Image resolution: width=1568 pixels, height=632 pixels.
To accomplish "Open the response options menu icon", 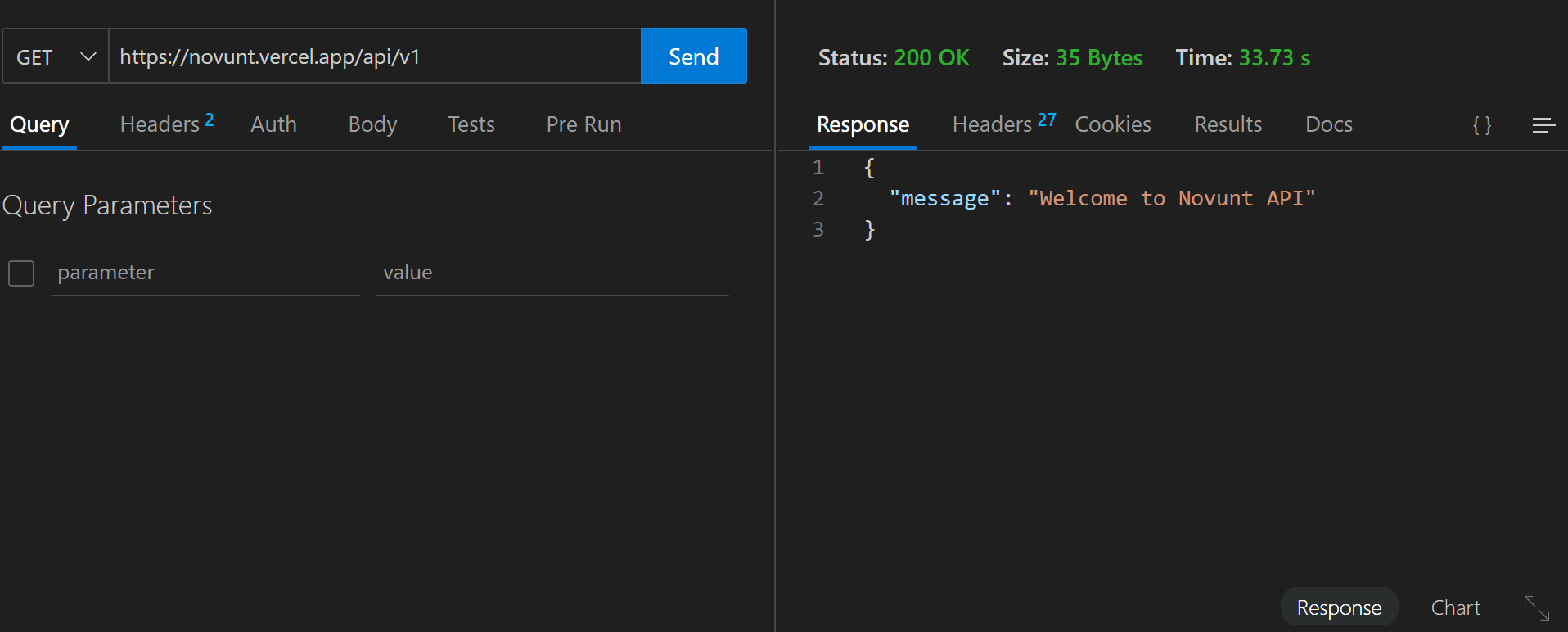I will pyautogui.click(x=1543, y=124).
